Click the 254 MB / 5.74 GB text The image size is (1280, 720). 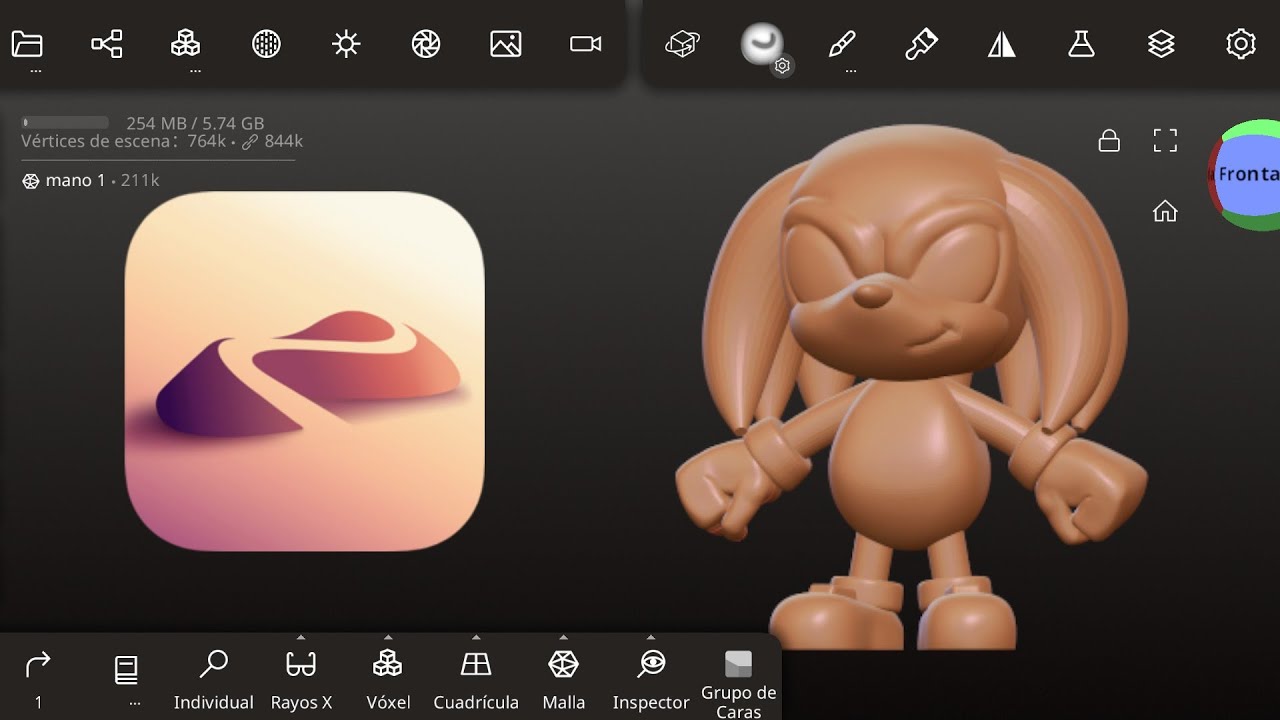tap(195, 124)
